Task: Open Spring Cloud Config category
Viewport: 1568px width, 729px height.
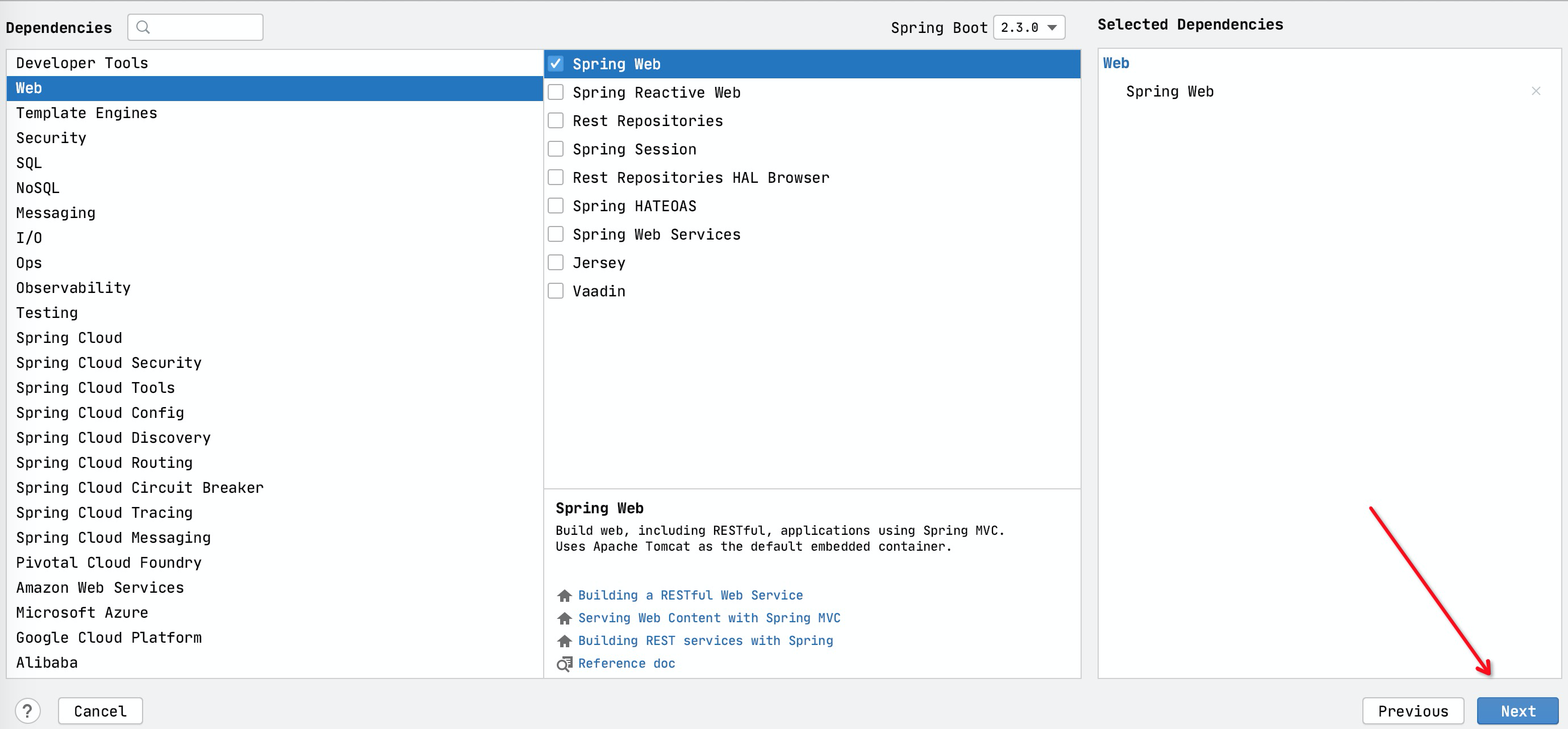Action: (x=274, y=413)
